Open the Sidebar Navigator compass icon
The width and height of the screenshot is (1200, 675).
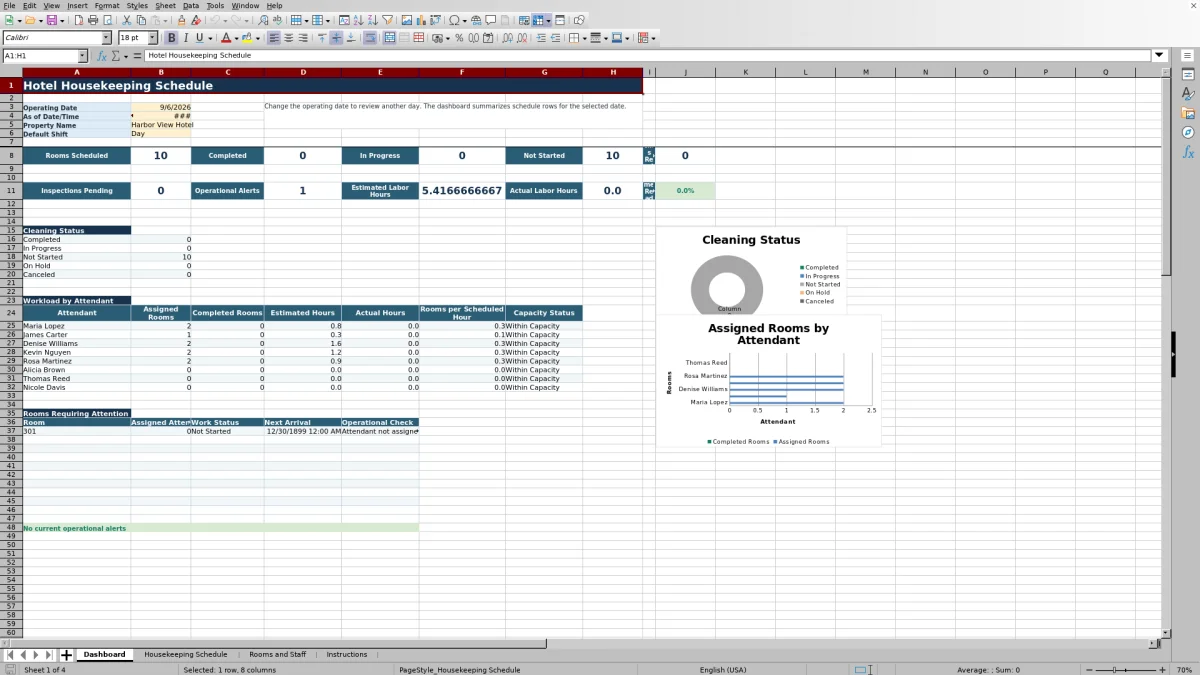(1188, 132)
